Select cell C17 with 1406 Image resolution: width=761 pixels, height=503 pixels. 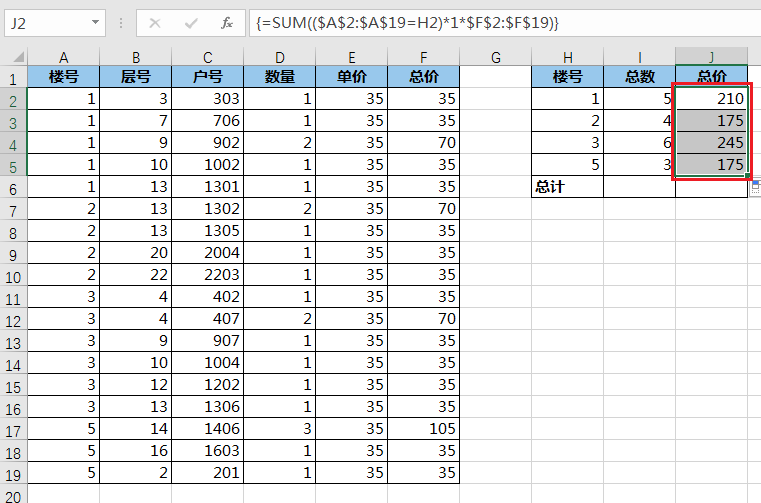207,429
